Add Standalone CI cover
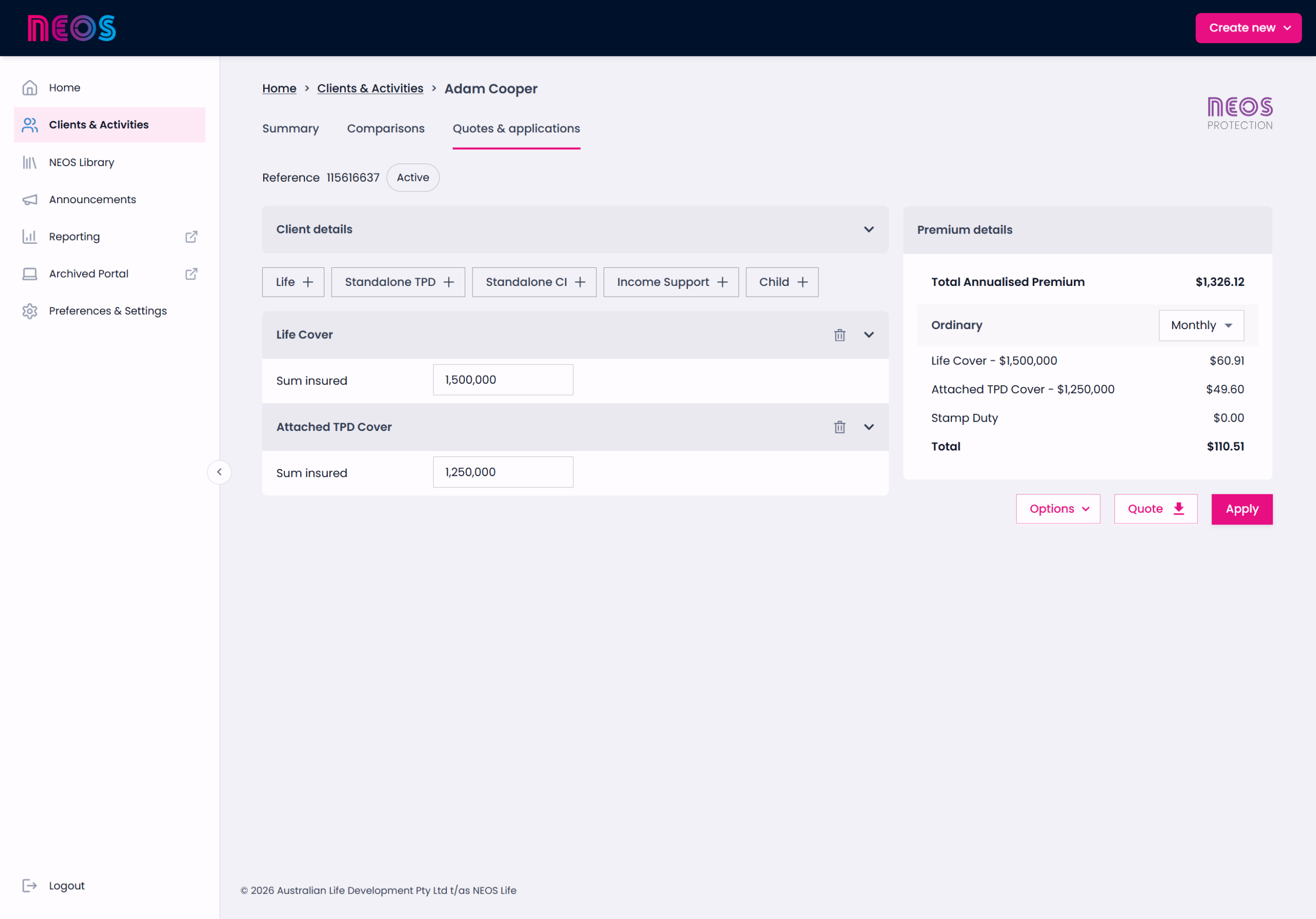The width and height of the screenshot is (1316, 919). (534, 282)
